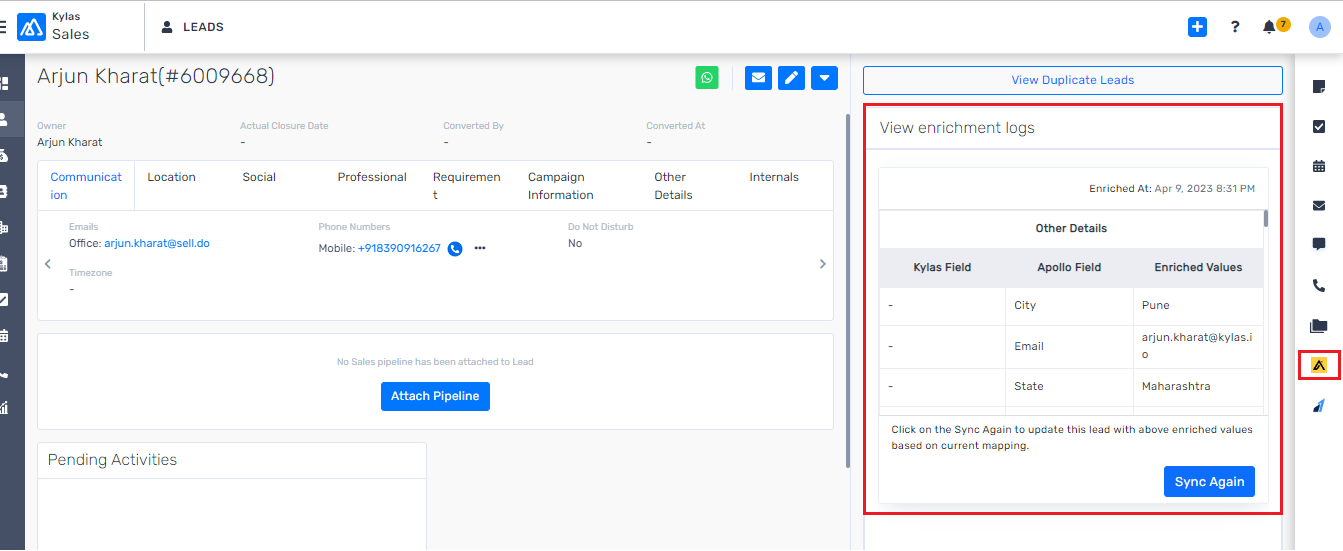Open the hamburger menu at top left

[x=3, y=27]
